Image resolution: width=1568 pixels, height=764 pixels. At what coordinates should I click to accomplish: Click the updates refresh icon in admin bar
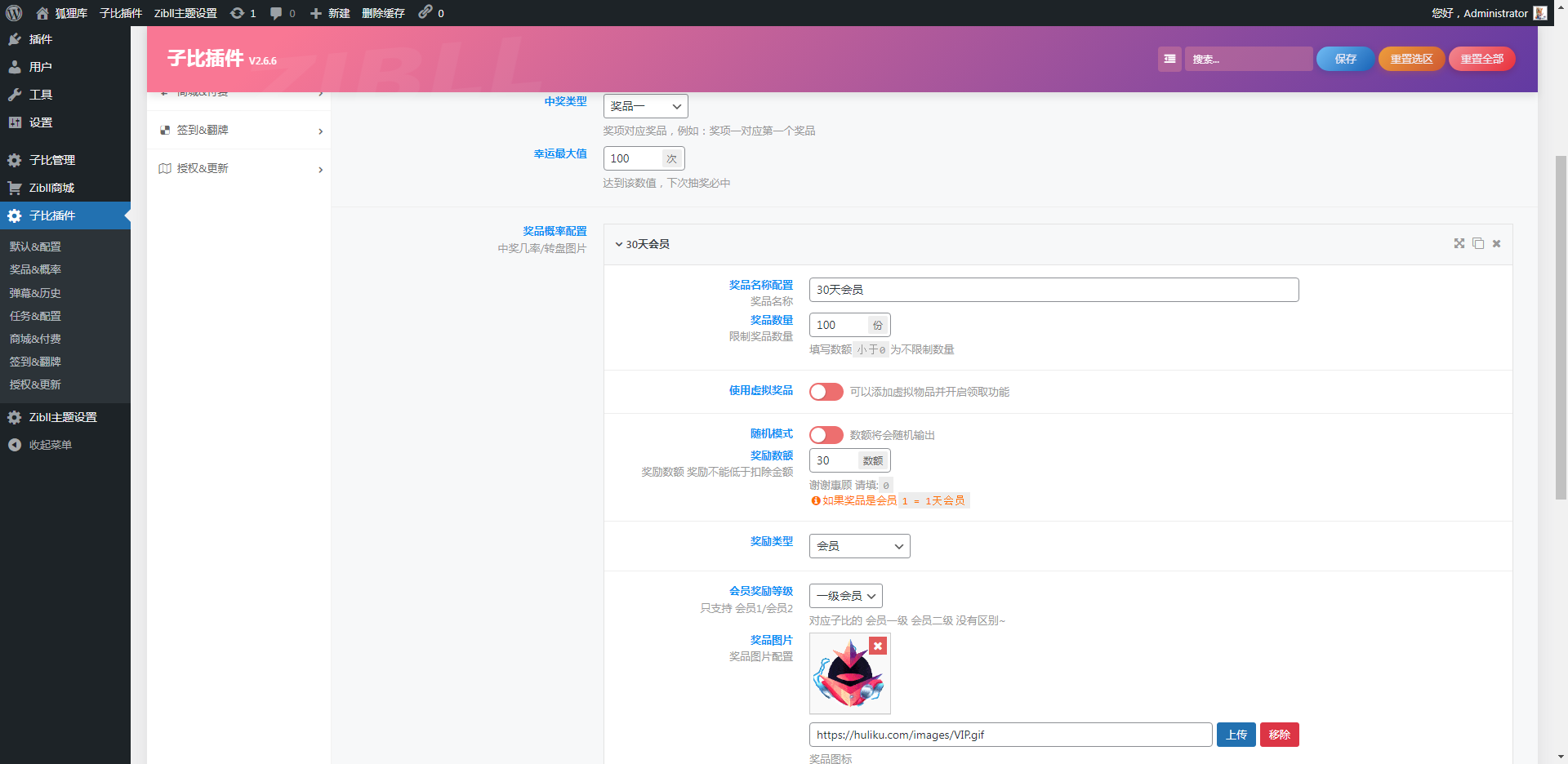[237, 13]
